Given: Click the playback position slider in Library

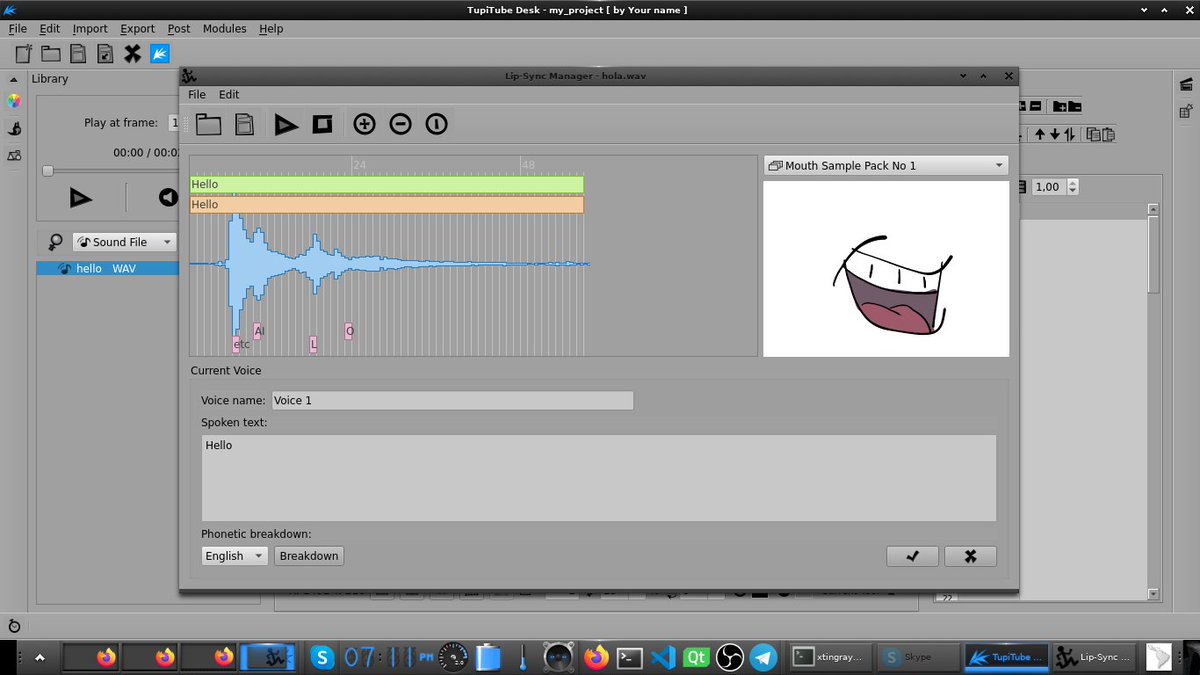Looking at the screenshot, I should tap(46, 170).
